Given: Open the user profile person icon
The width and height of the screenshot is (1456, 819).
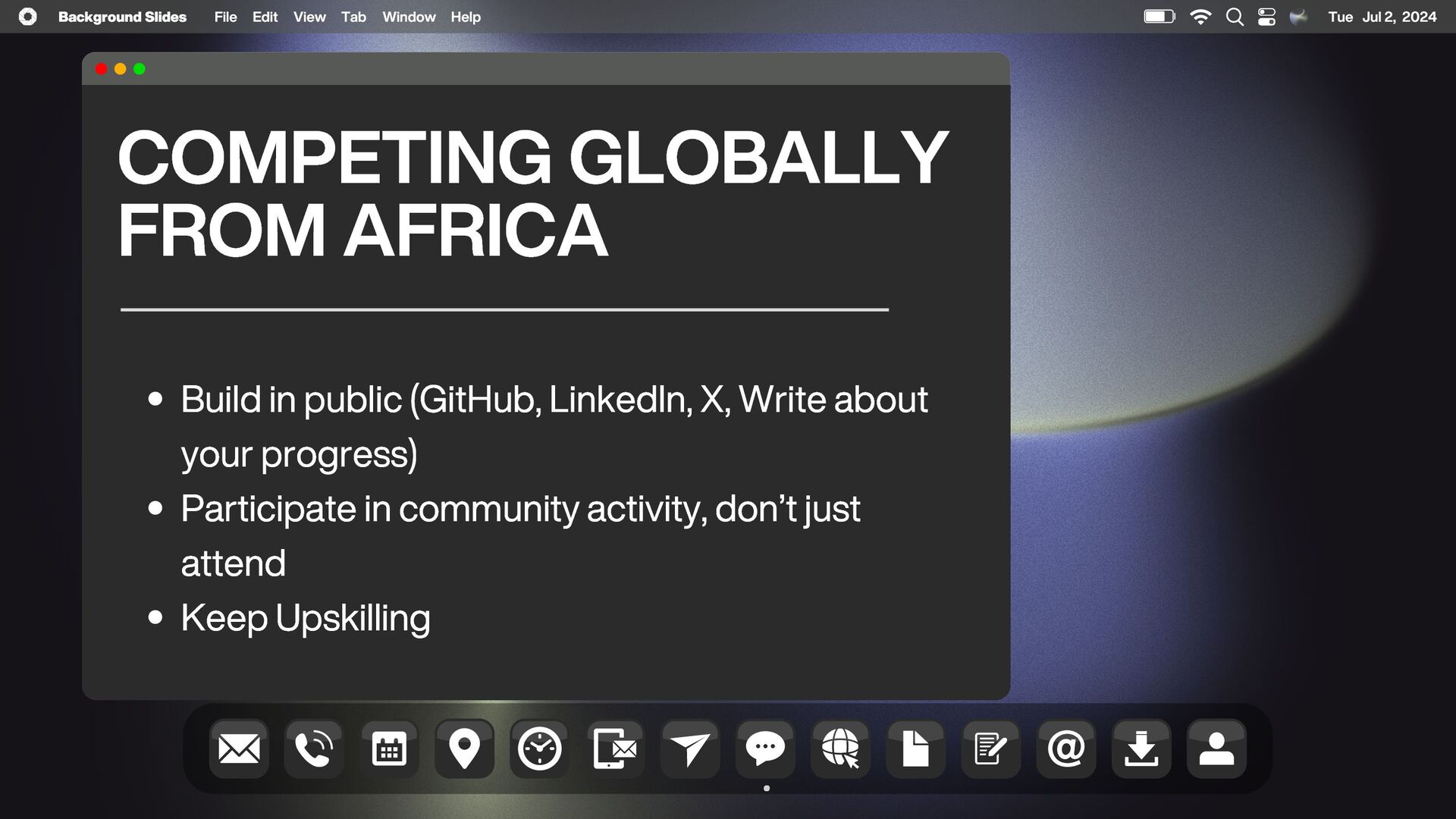Looking at the screenshot, I should (x=1216, y=749).
